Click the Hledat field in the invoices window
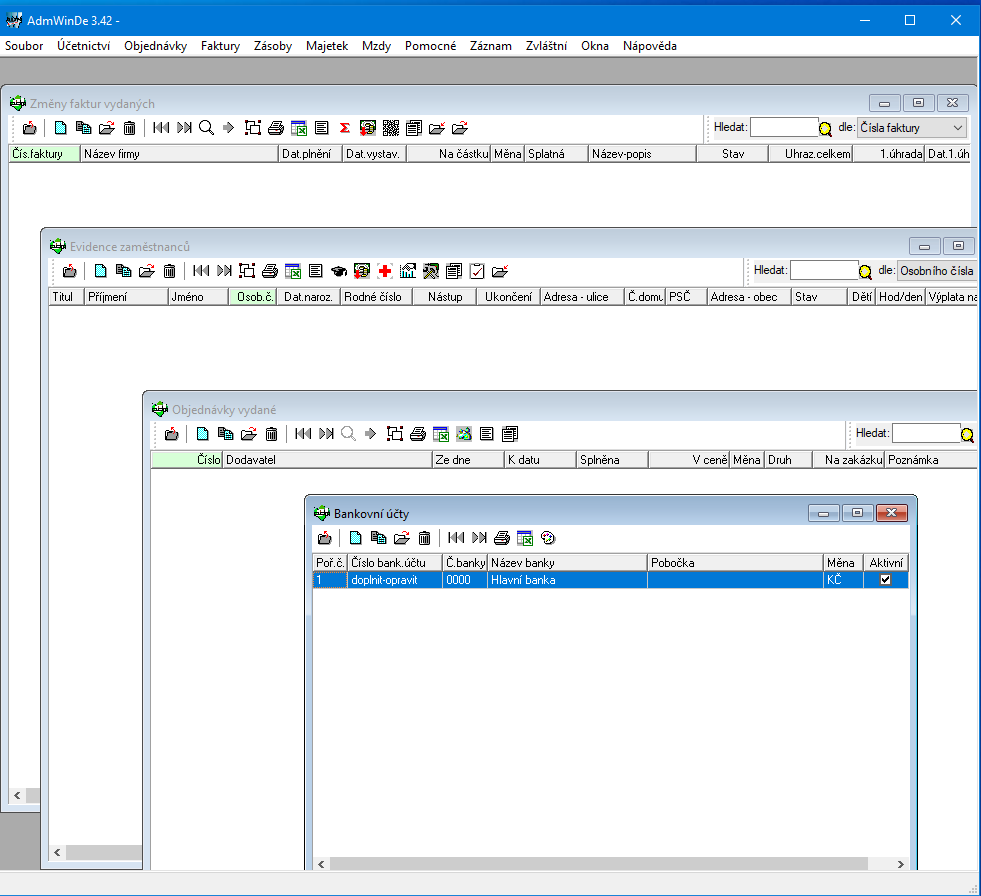The width and height of the screenshot is (981, 896). click(x=783, y=128)
